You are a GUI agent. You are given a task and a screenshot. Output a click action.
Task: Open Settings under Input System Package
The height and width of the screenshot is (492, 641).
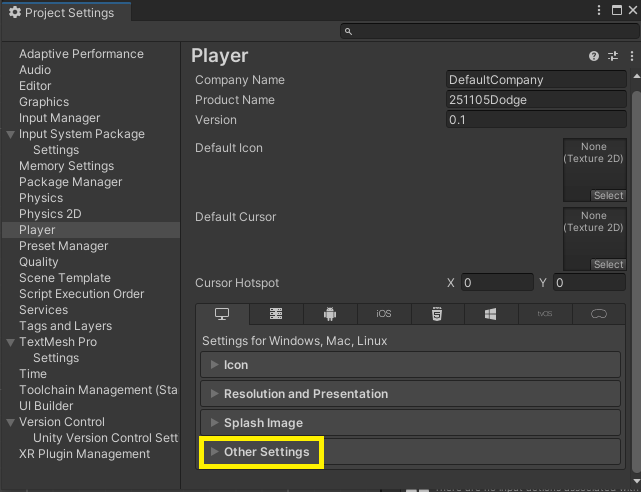[x=56, y=150]
